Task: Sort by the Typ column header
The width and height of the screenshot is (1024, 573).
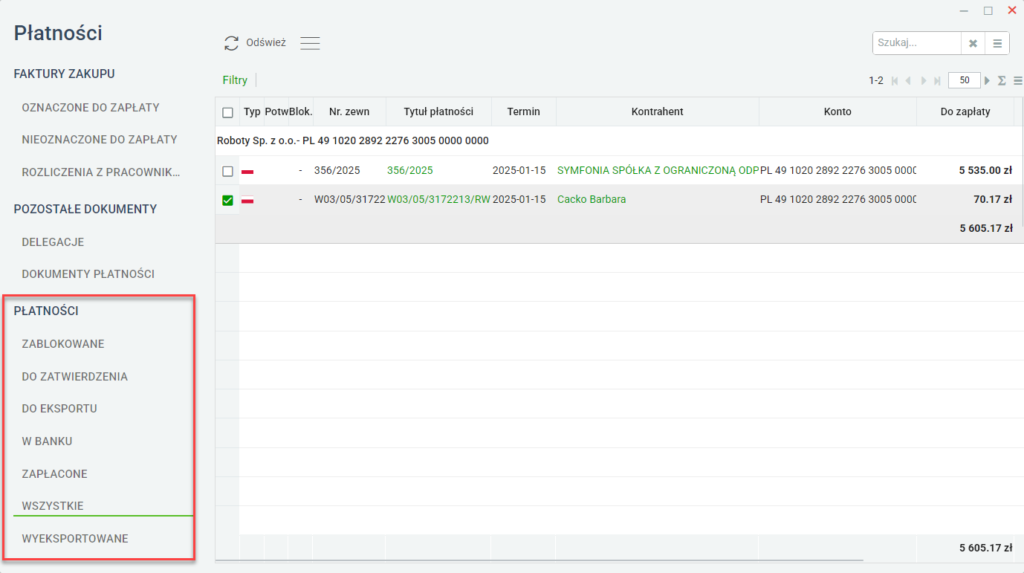Action: 252,112
